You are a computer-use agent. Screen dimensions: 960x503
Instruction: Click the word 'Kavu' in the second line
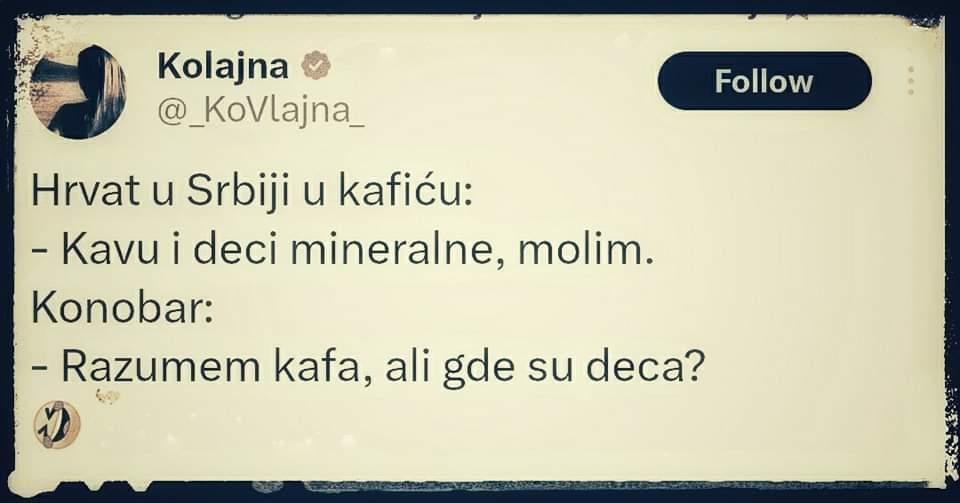pos(110,250)
